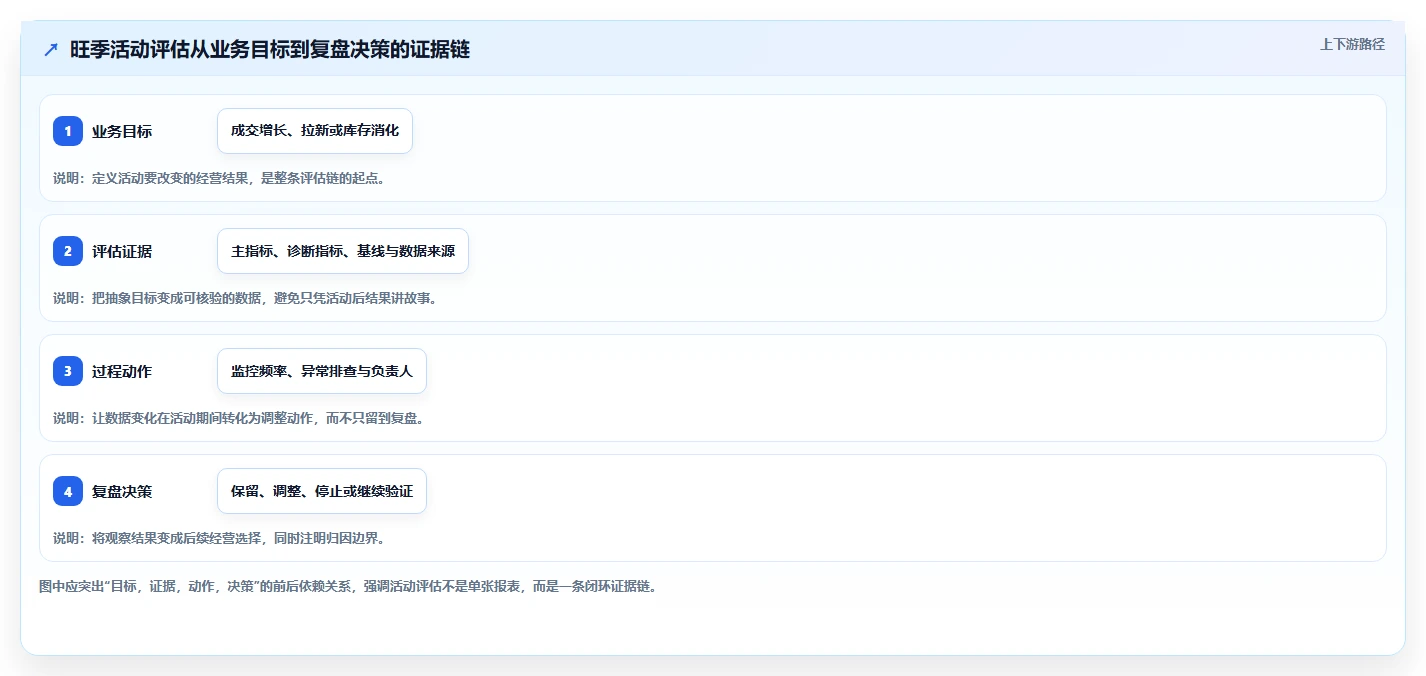The width and height of the screenshot is (1426, 676).
Task: Click the 监控频率、异常排查与负责人 chip
Action: coord(322,371)
